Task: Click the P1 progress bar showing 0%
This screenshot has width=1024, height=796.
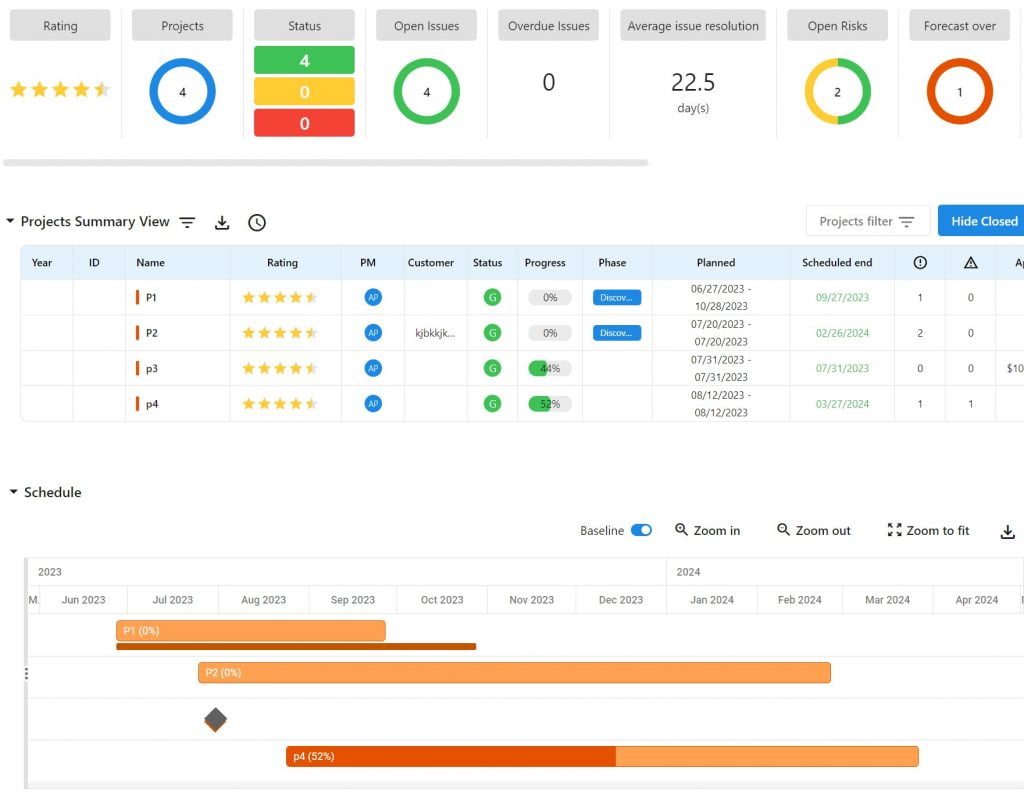Action: click(x=550, y=297)
